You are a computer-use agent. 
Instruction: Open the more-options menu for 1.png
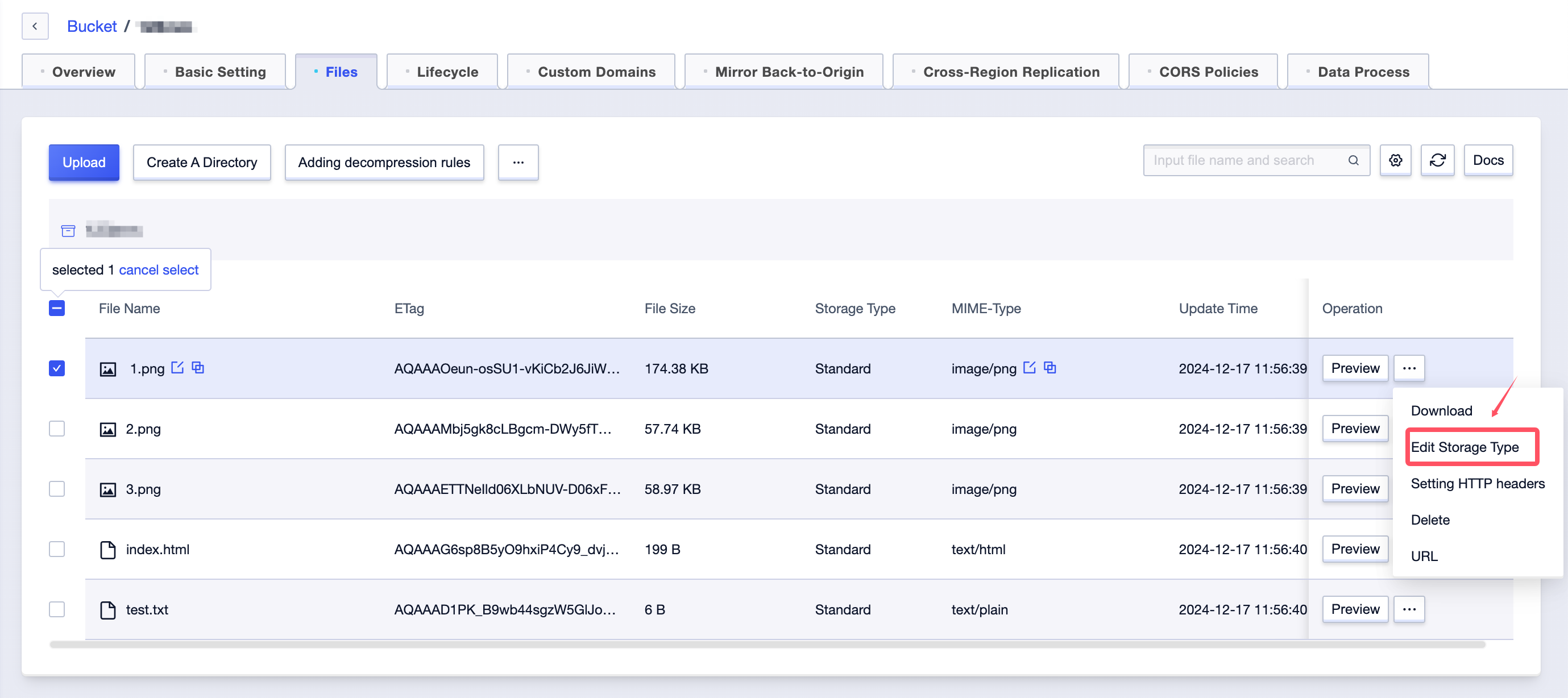[x=1409, y=368]
